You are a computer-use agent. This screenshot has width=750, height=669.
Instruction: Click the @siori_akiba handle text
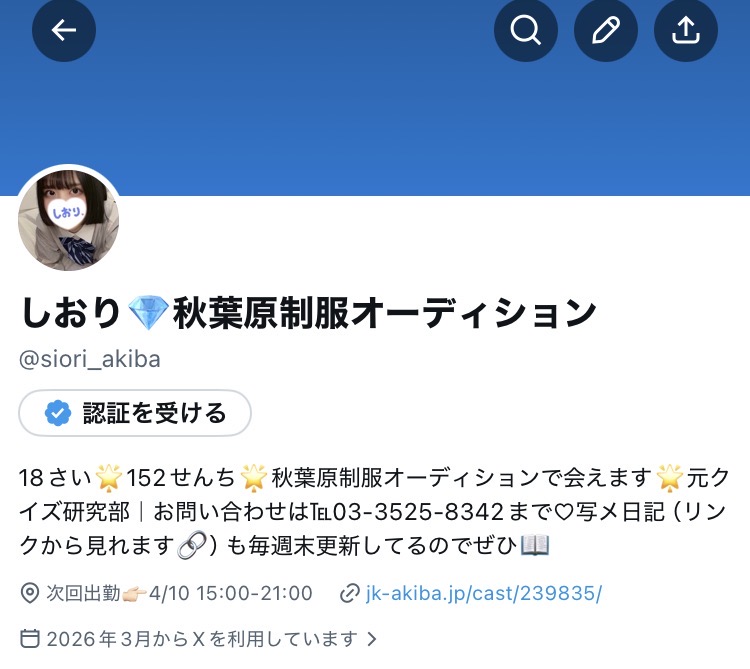pos(89,359)
